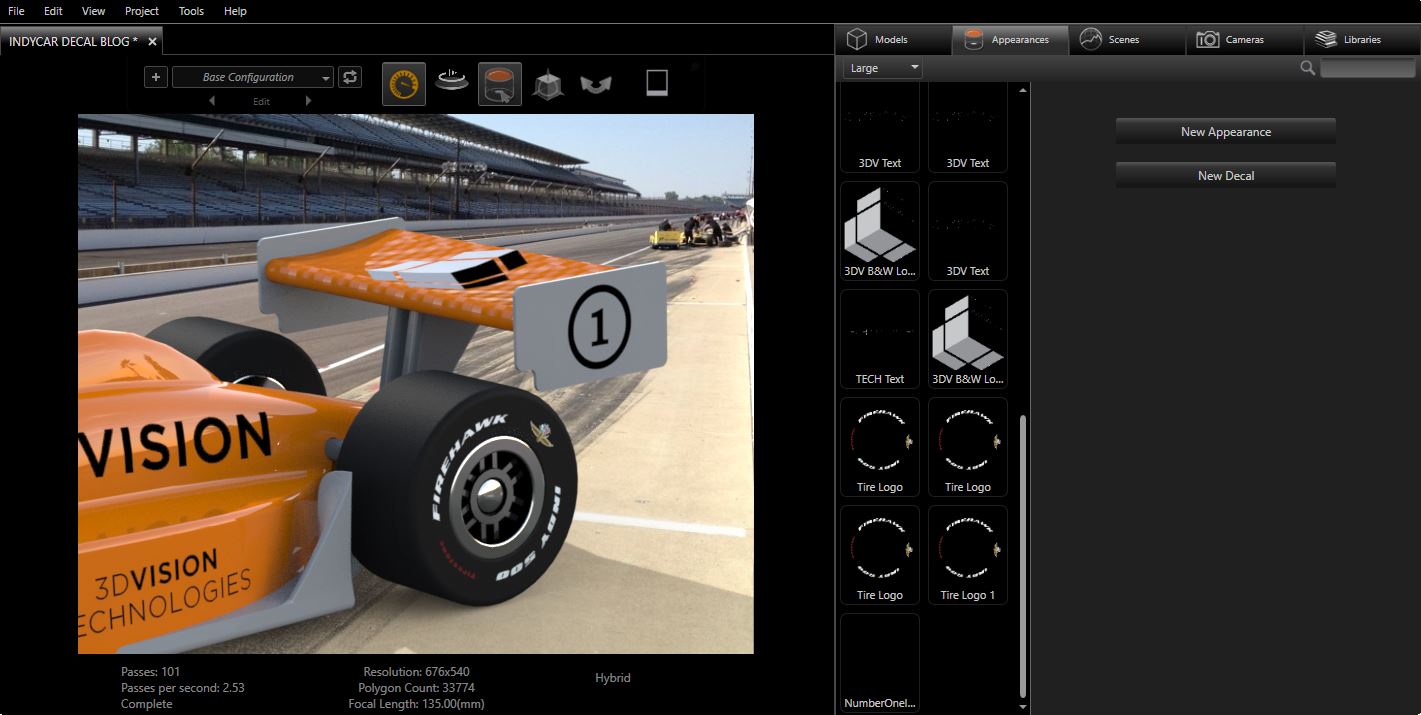Click the right arrow next to Edit
The width and height of the screenshot is (1421, 715).
coord(308,101)
